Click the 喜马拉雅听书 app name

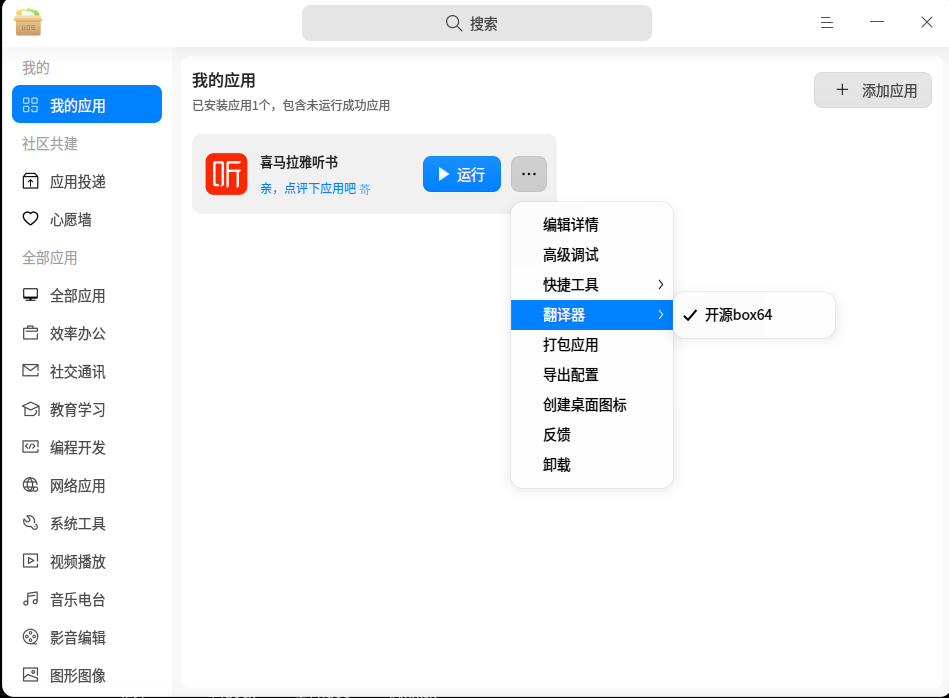pyautogui.click(x=299, y=162)
